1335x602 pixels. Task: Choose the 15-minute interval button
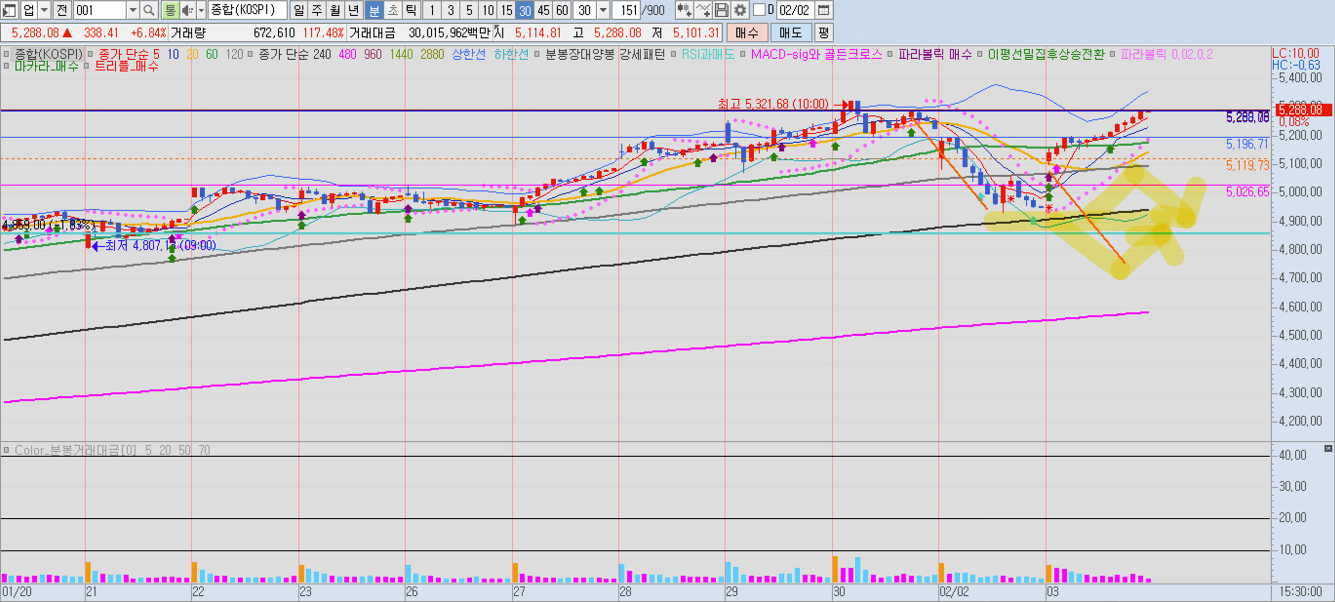click(x=506, y=10)
